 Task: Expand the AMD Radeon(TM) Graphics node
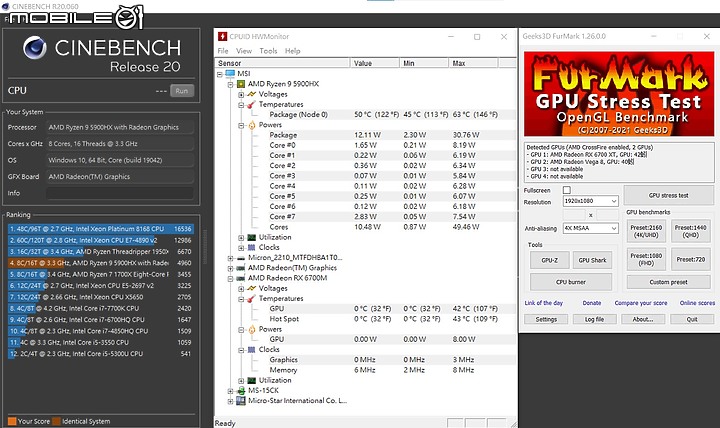pyautogui.click(x=231, y=268)
